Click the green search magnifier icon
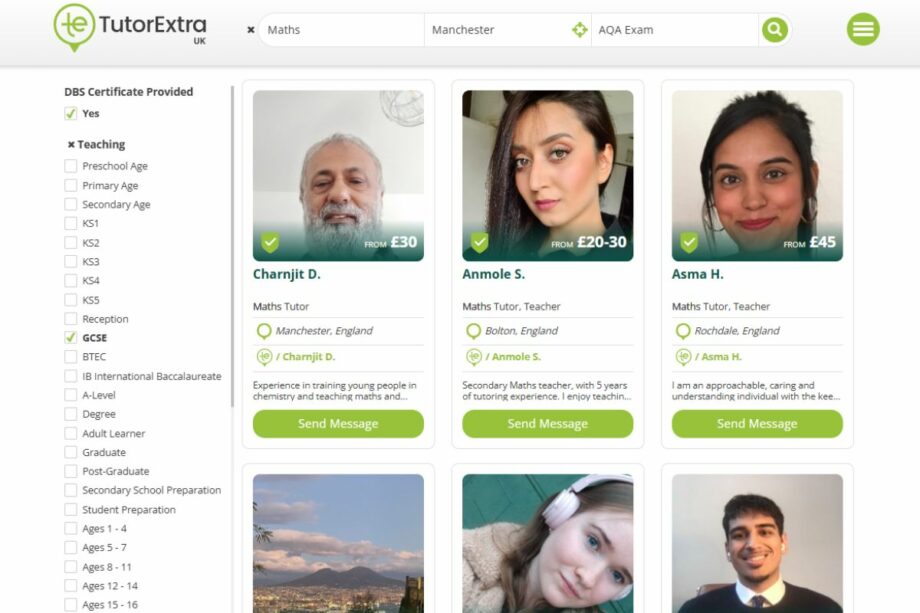920x613 pixels. (774, 30)
